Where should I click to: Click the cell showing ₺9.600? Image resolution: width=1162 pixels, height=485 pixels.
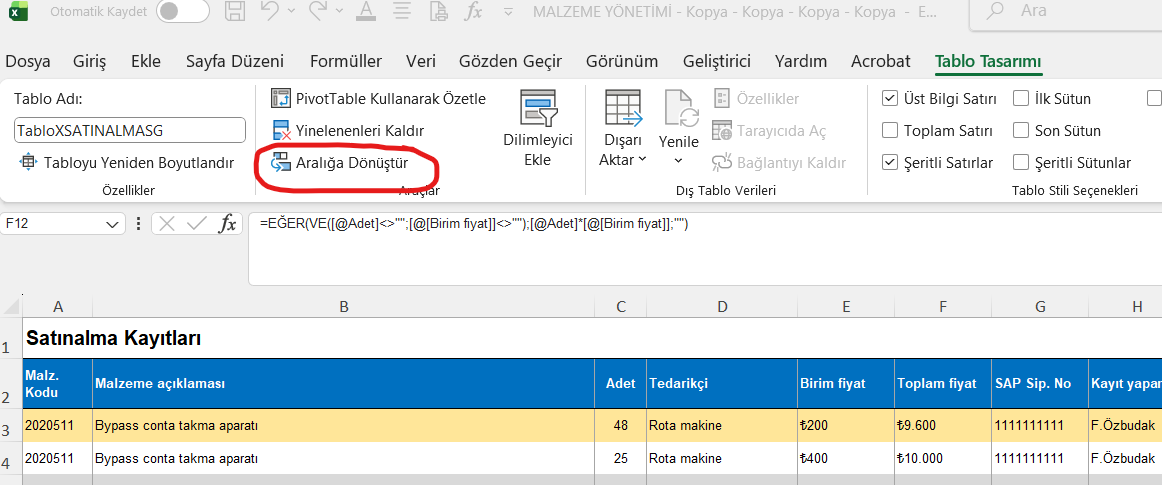[x=942, y=426]
